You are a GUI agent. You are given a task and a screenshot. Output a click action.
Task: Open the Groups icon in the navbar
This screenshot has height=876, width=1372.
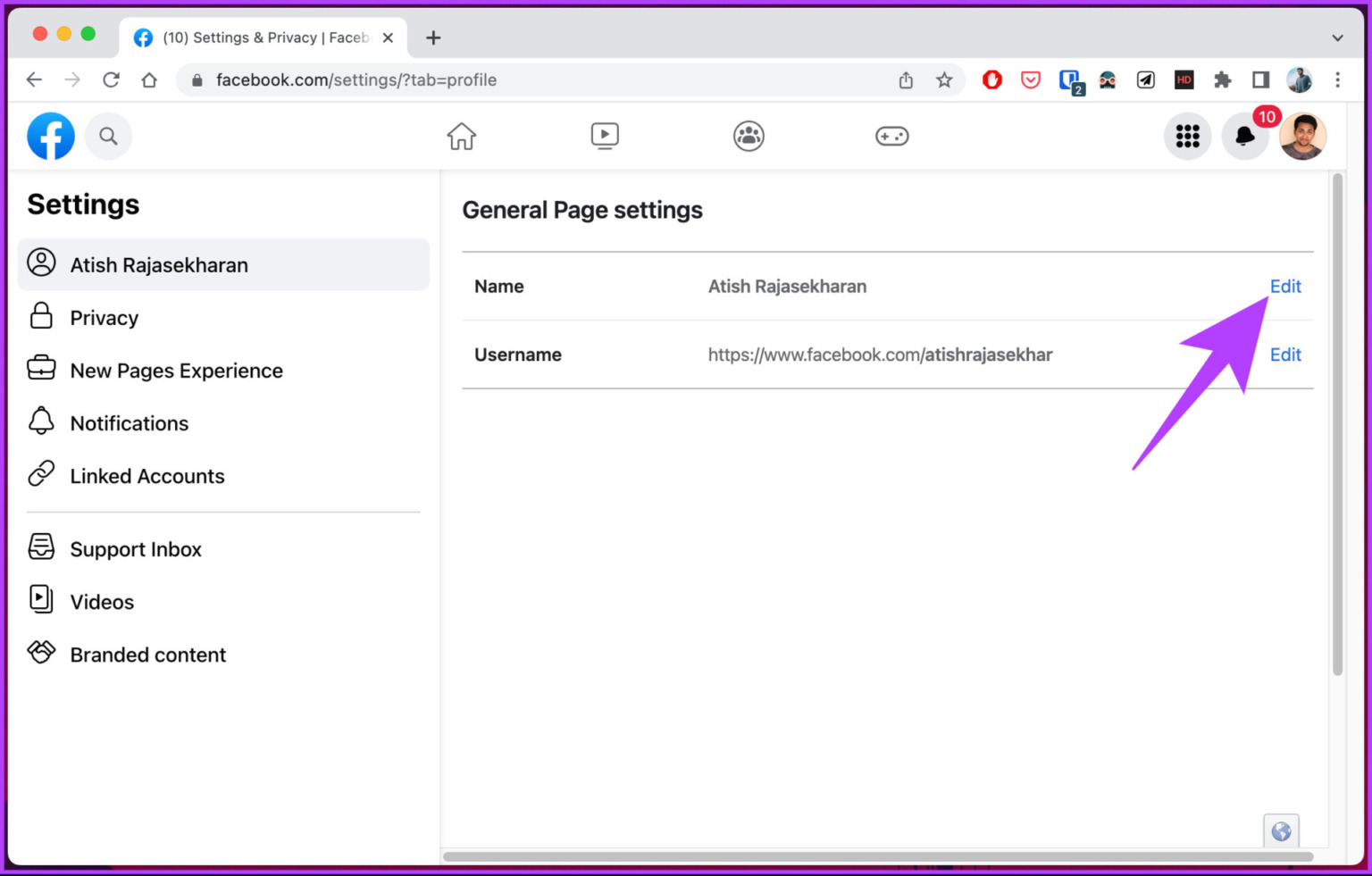[749, 136]
